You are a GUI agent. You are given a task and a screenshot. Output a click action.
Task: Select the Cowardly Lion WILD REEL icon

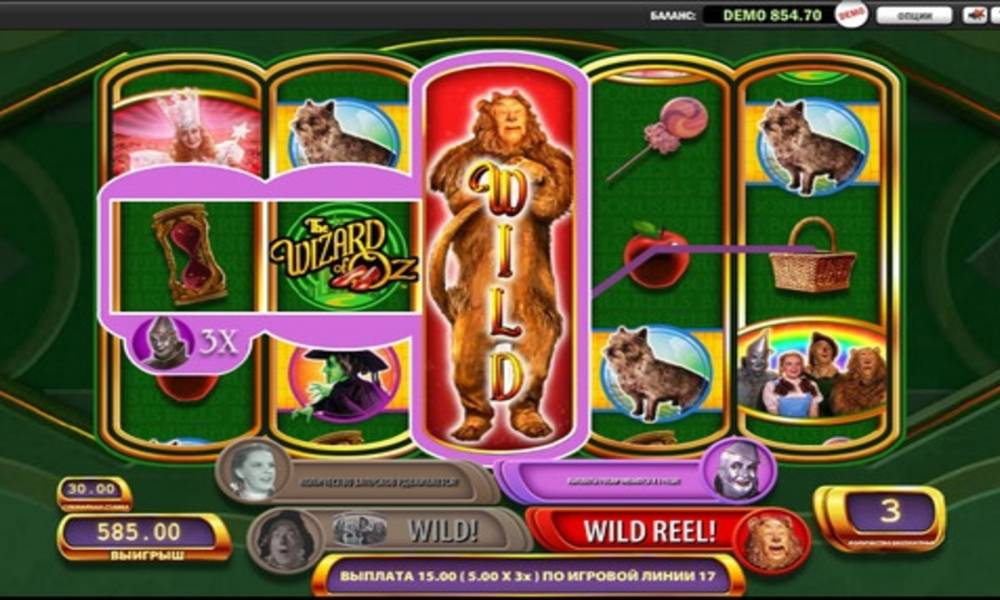click(x=770, y=541)
